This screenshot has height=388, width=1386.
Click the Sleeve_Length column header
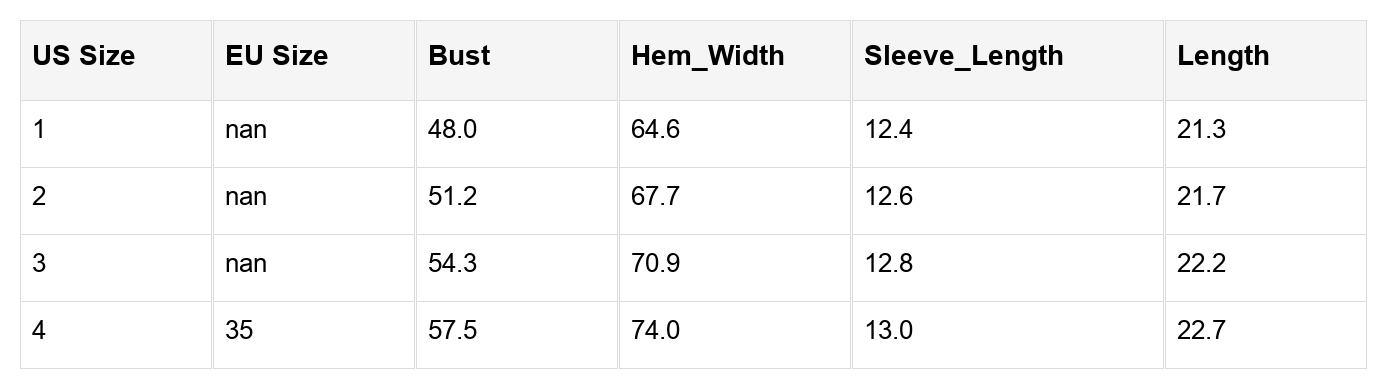[1008, 60]
